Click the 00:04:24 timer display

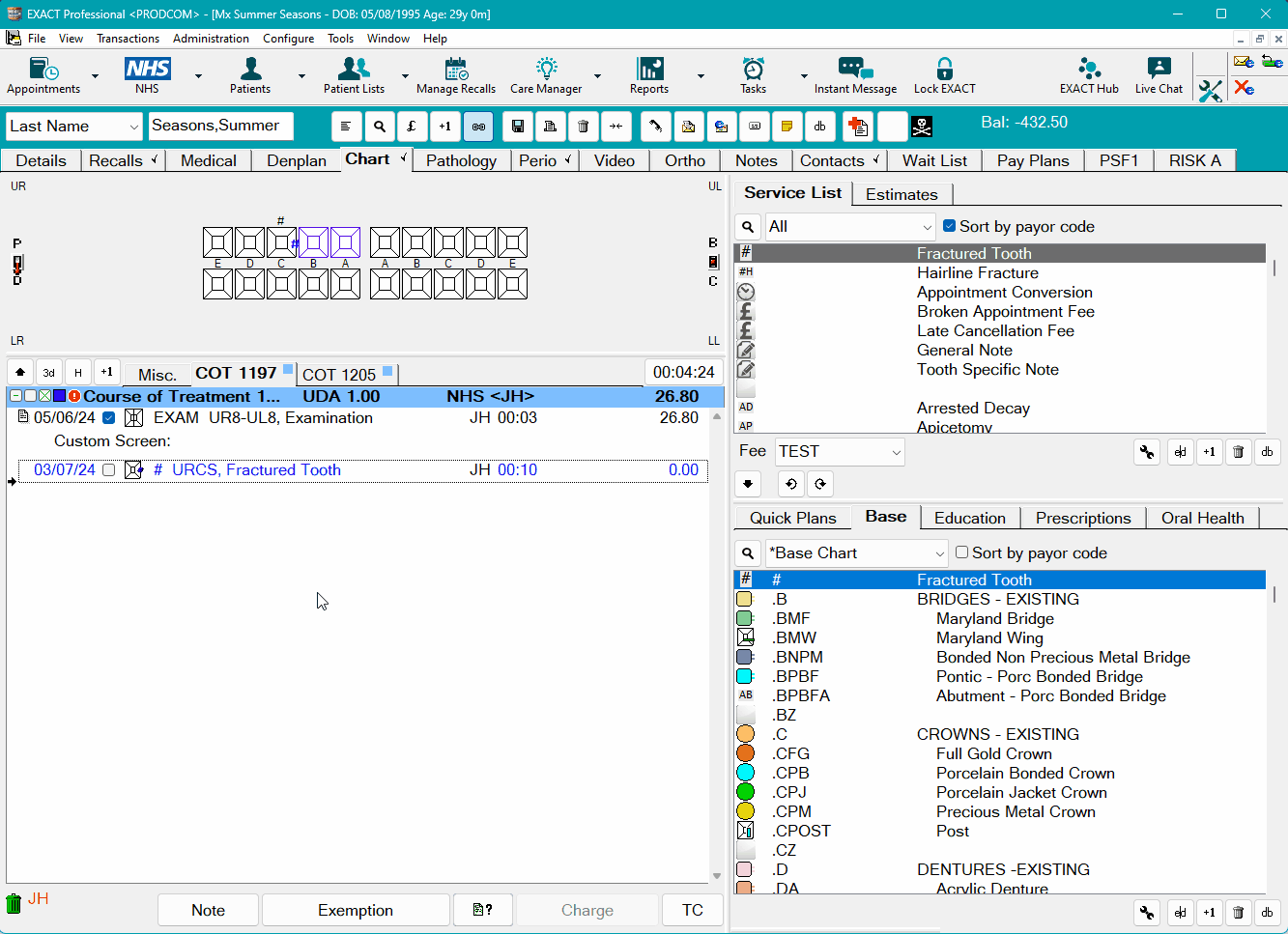pyautogui.click(x=683, y=373)
